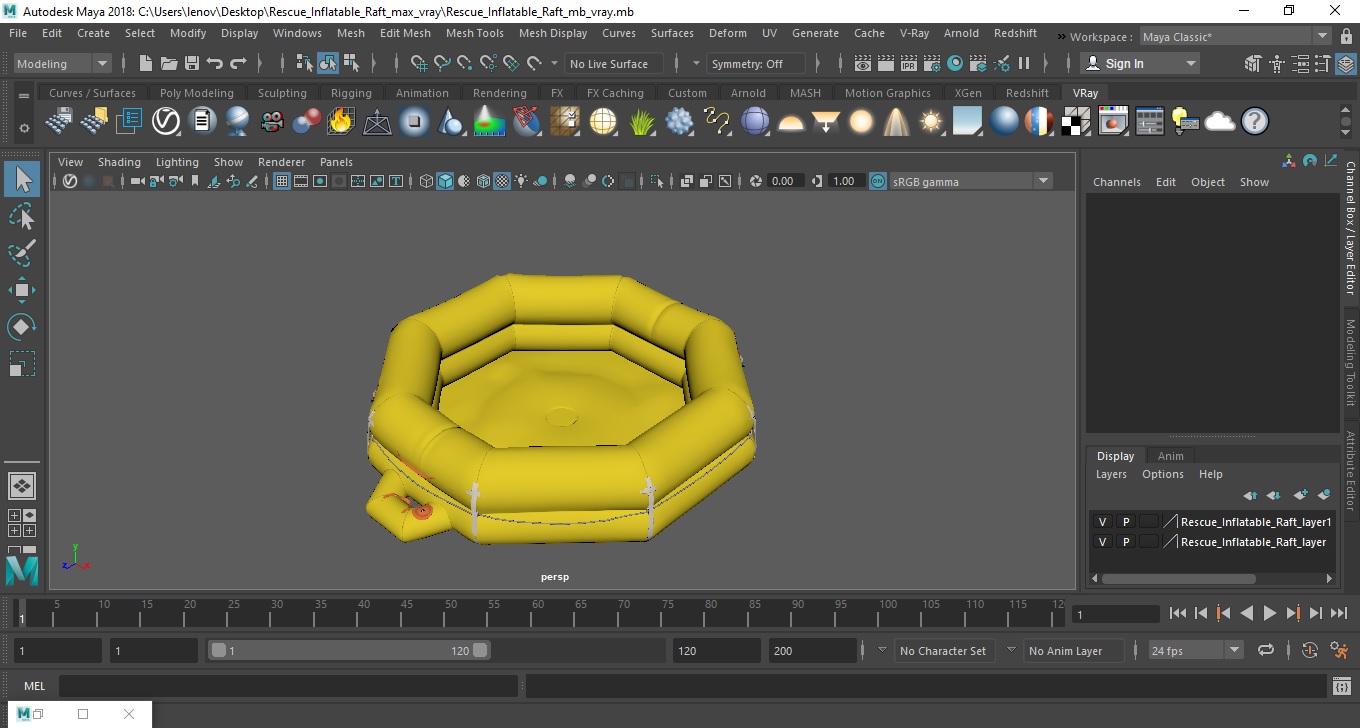Viewport: 1360px width, 728px height.
Task: Switch to the Rendering shelf tab
Action: 499,93
